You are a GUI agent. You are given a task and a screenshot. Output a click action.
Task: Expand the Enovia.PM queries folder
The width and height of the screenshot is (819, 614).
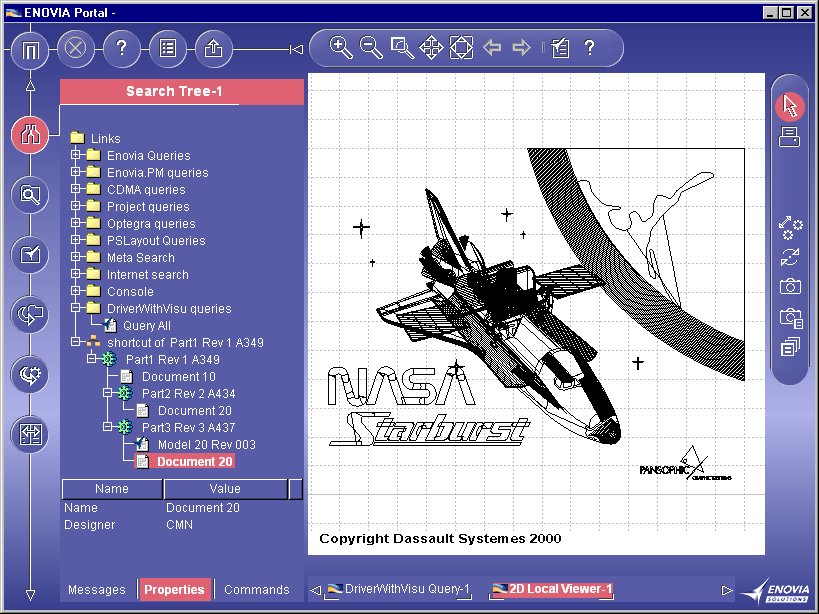click(x=76, y=171)
